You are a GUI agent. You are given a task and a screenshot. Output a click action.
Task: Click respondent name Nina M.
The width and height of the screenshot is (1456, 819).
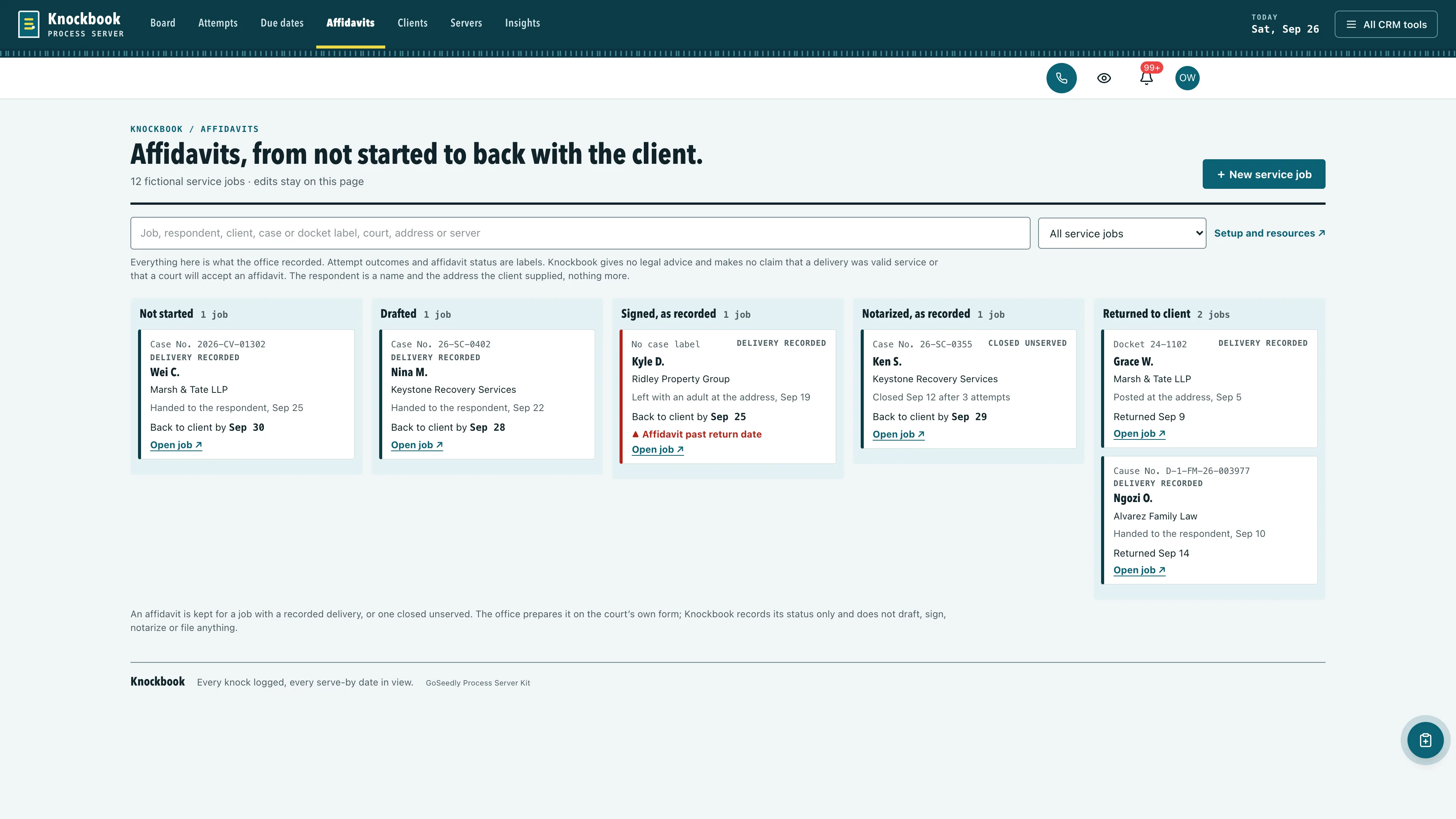409,372
